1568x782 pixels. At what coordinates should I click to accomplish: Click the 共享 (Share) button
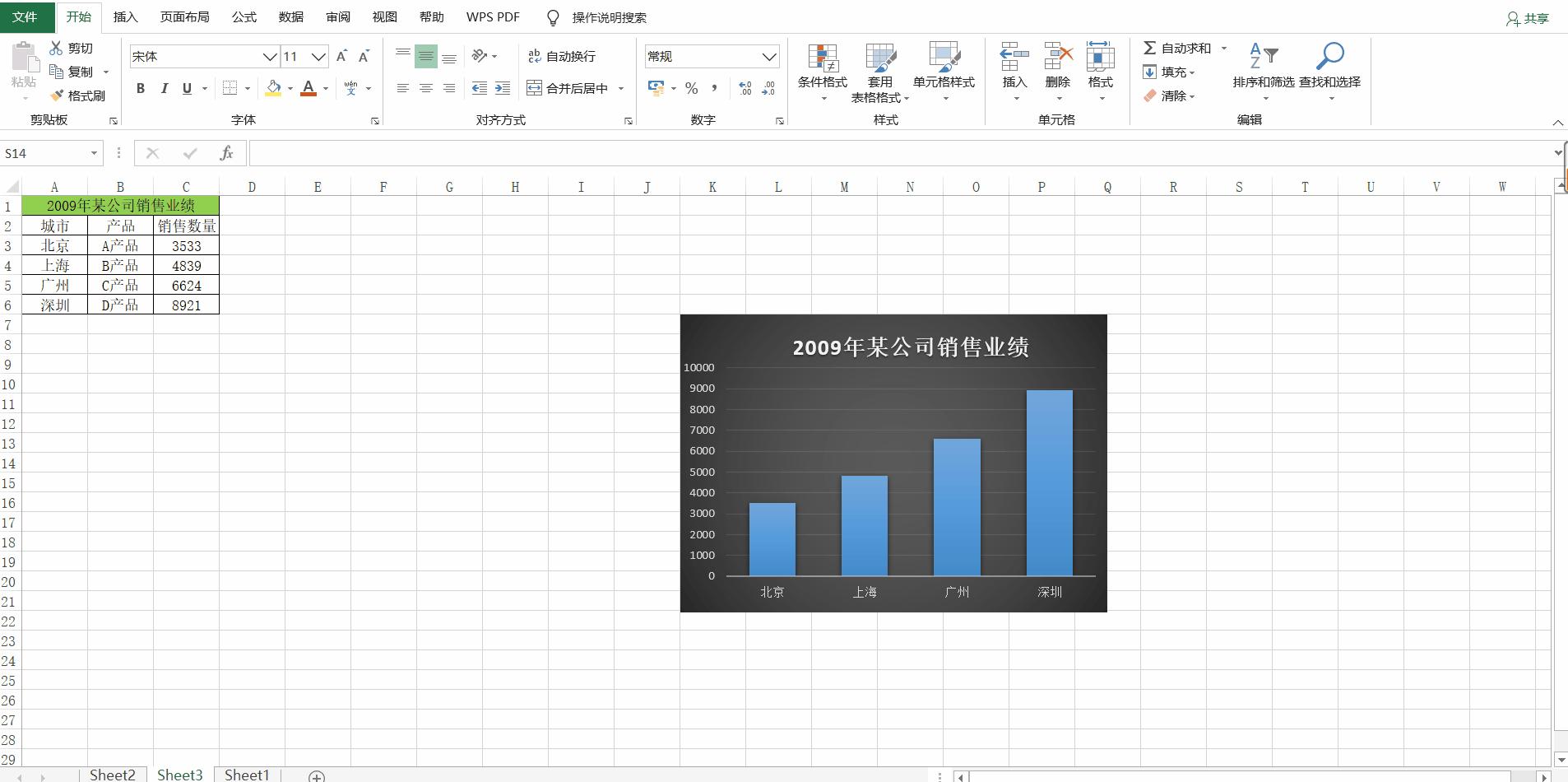[1527, 17]
